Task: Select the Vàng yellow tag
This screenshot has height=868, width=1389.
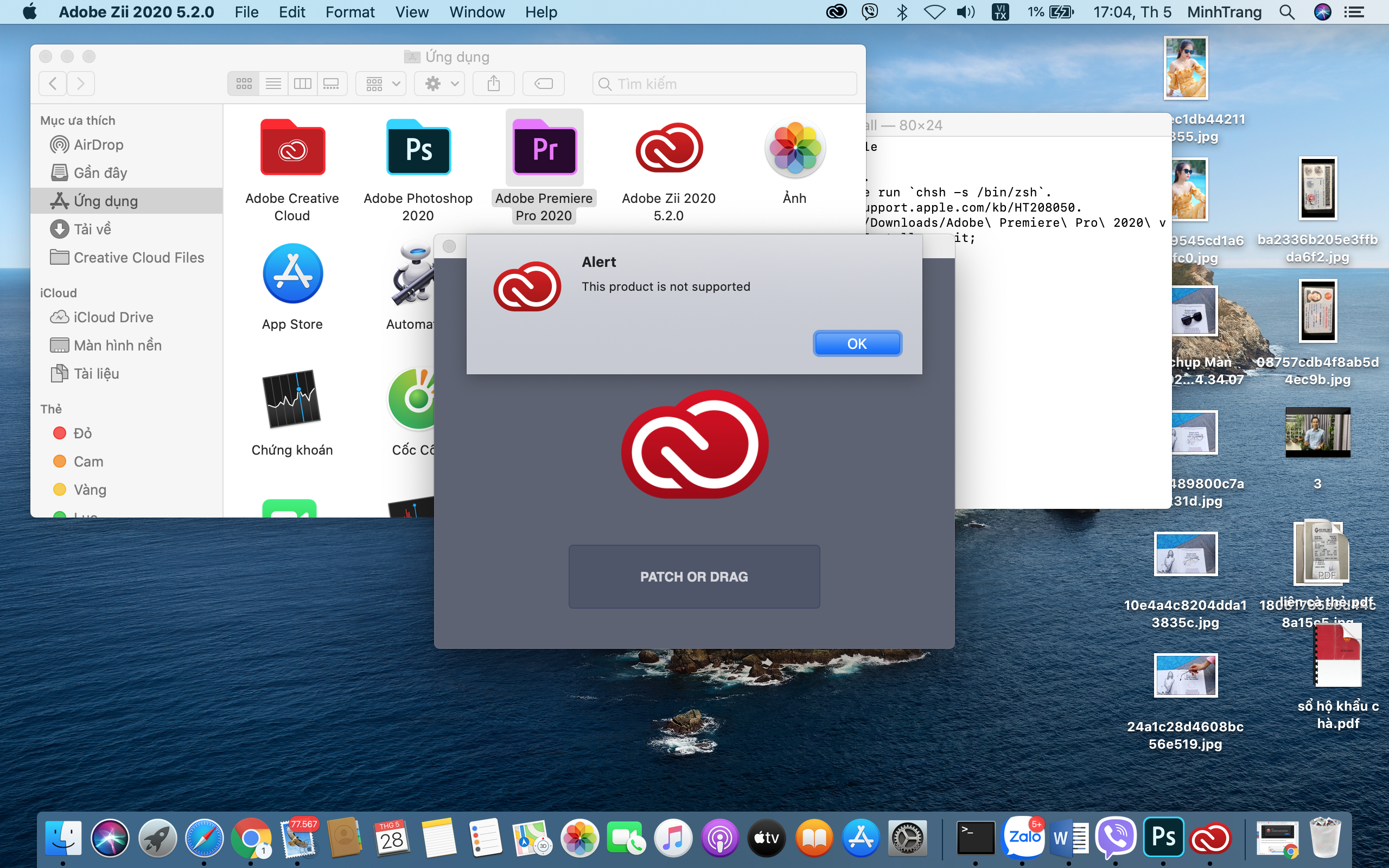Action: pos(126,489)
